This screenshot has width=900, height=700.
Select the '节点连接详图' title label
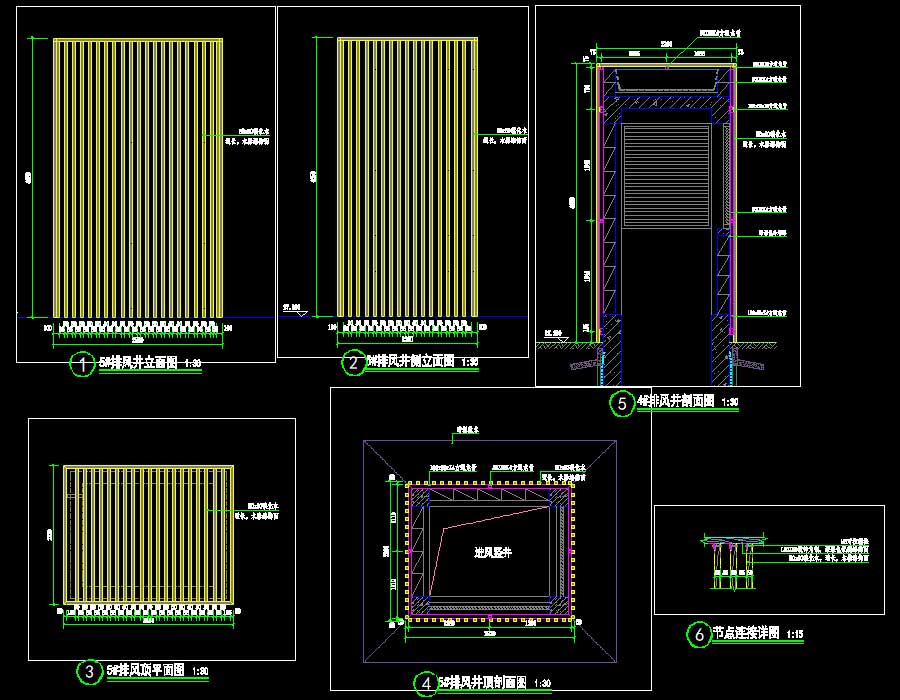click(x=746, y=634)
